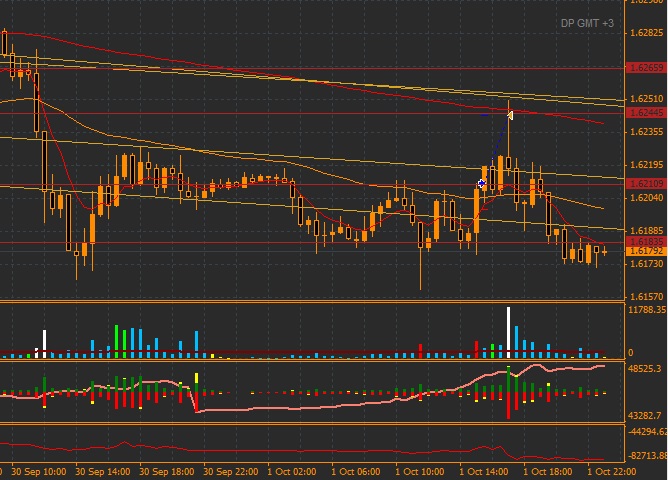
Task: Click the 30 Sep 10:00 time label
Action: pos(39,472)
